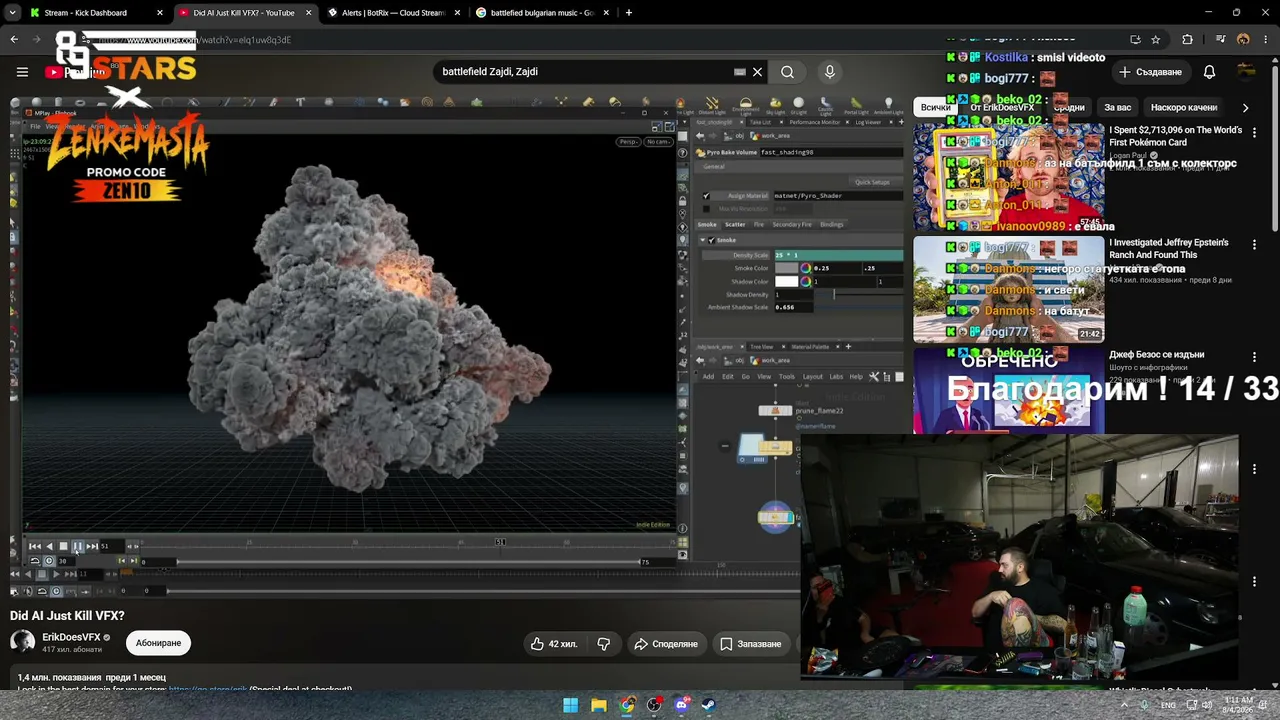Open the Jeffrey Epstein's Ranch video title
The image size is (1280, 720).
[1169, 249]
